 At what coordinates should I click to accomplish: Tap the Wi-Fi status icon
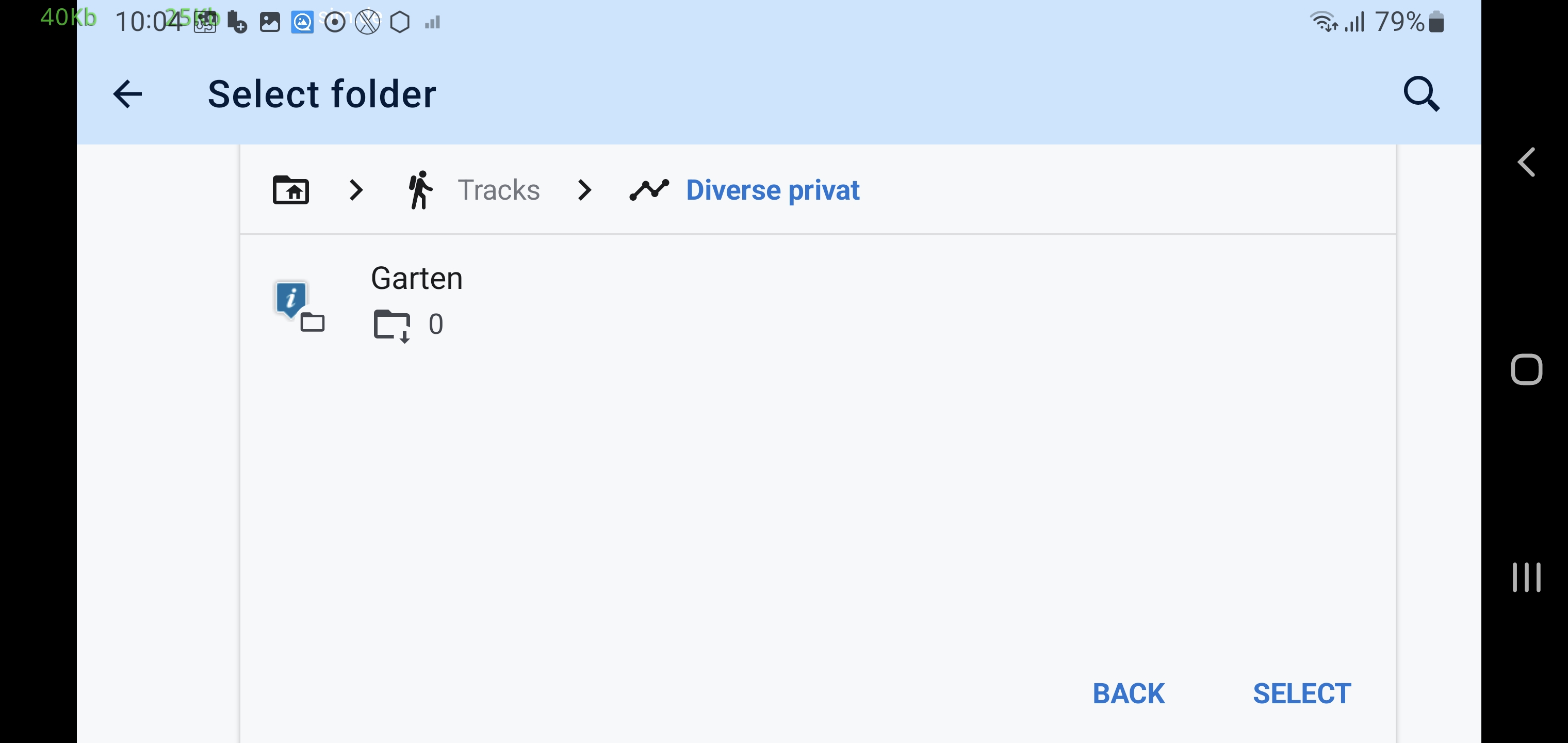[1324, 22]
